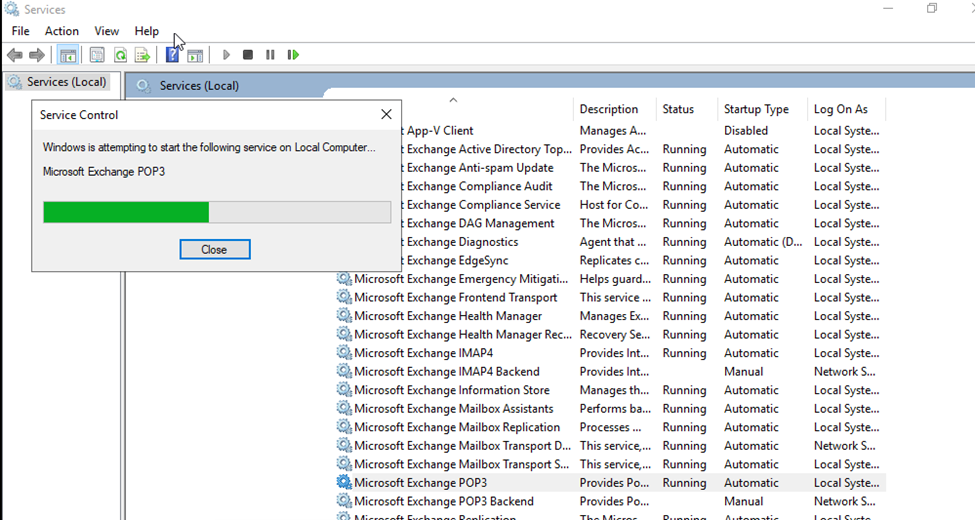Open the View menu

pyautogui.click(x=106, y=31)
